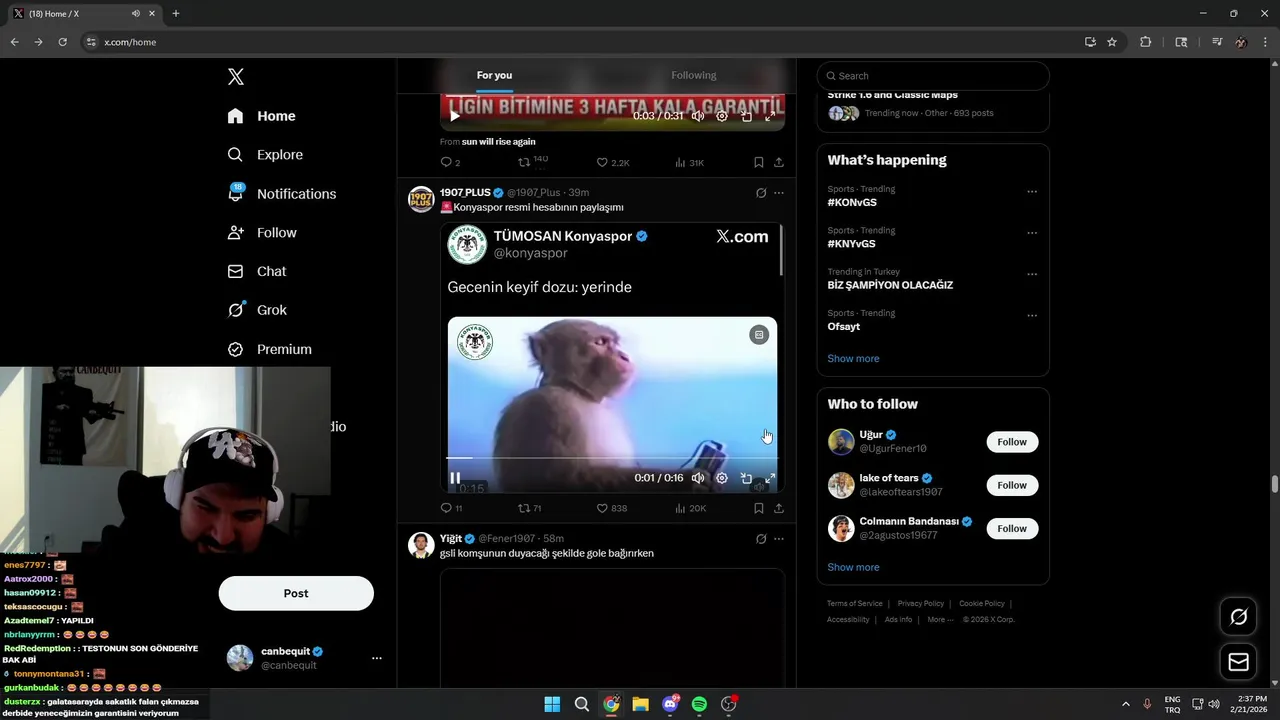The height and width of the screenshot is (720, 1280).
Task: Reload the page in Chrome
Action: [62, 42]
